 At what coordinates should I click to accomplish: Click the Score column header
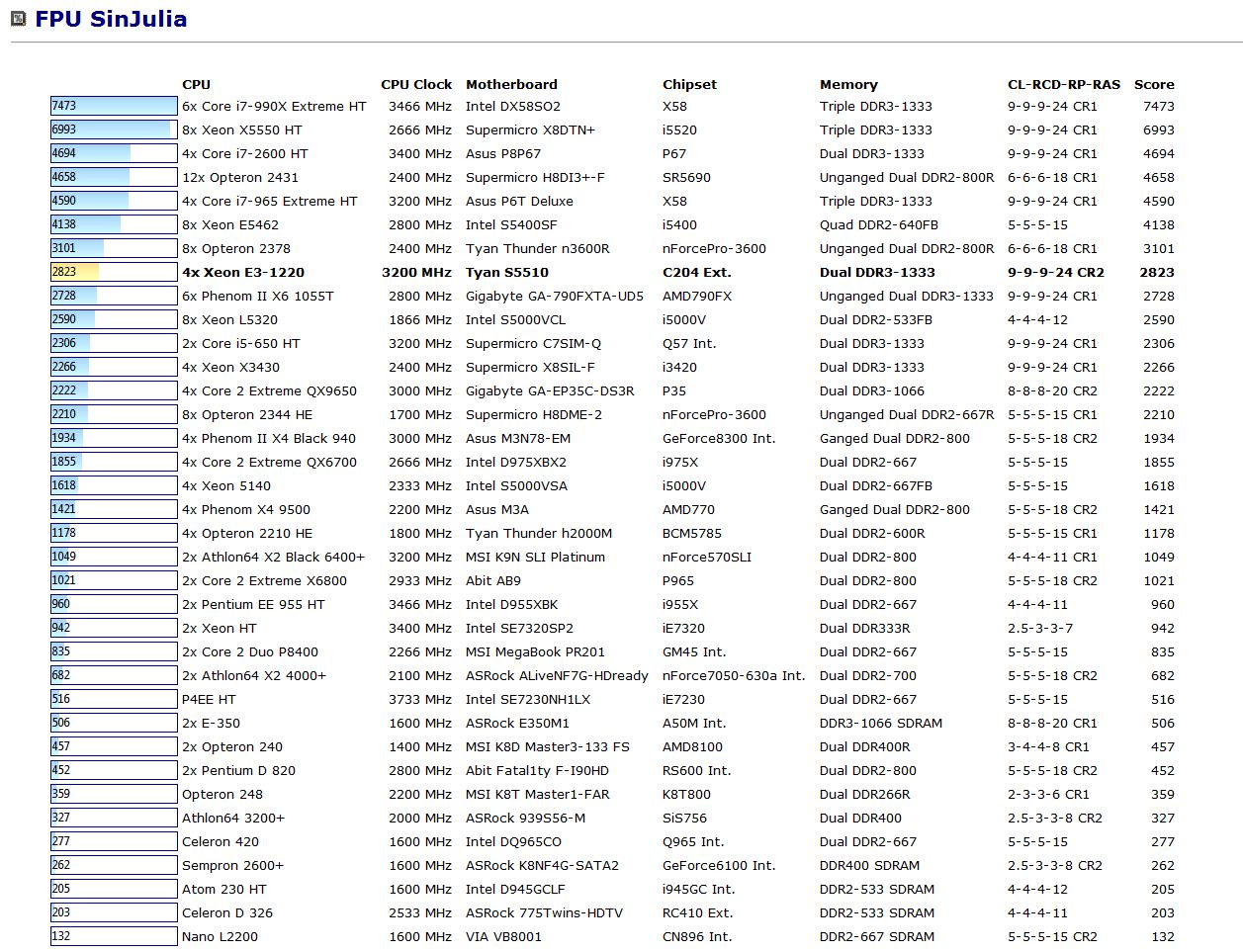click(x=1154, y=84)
